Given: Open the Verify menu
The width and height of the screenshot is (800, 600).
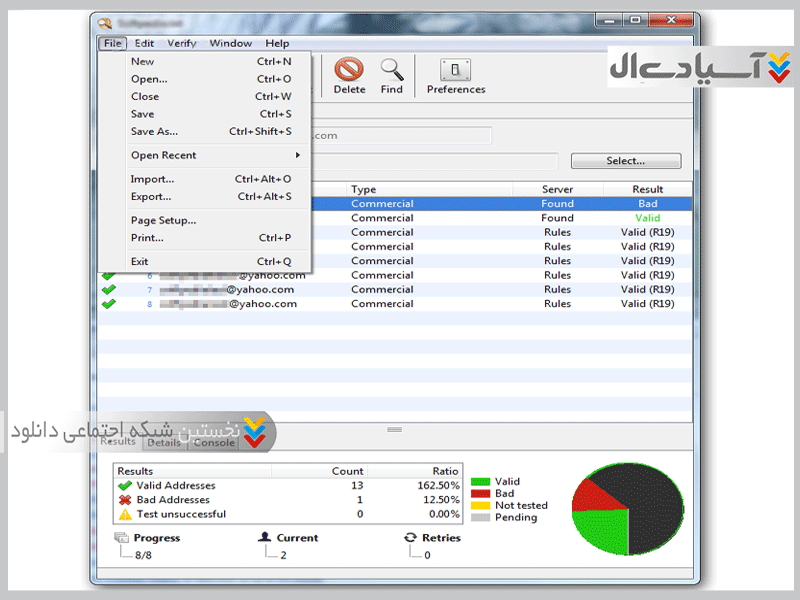Looking at the screenshot, I should (x=182, y=44).
